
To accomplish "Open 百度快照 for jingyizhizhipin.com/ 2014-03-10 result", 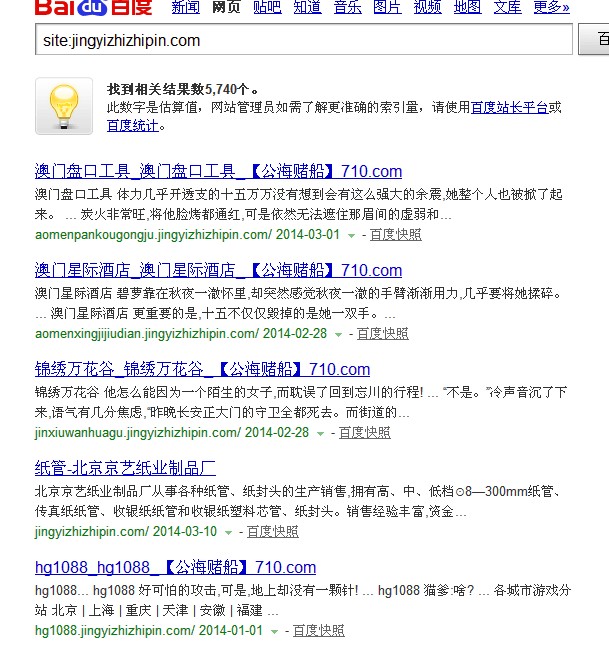I will pos(273,531).
